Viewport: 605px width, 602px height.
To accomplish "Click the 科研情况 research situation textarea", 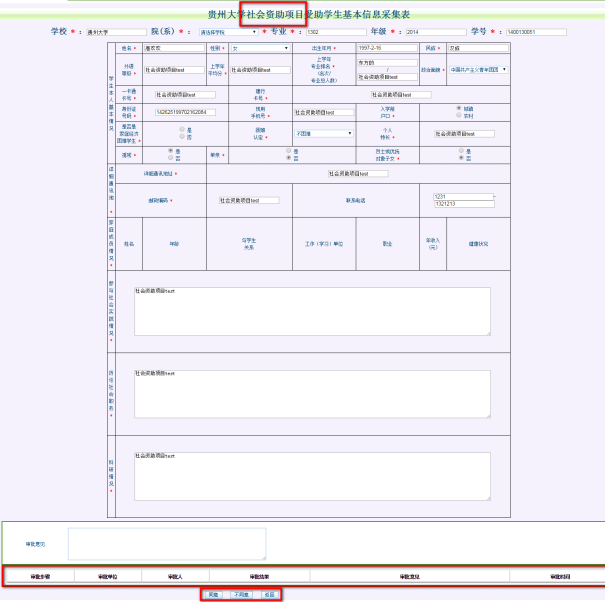I will coord(313,477).
